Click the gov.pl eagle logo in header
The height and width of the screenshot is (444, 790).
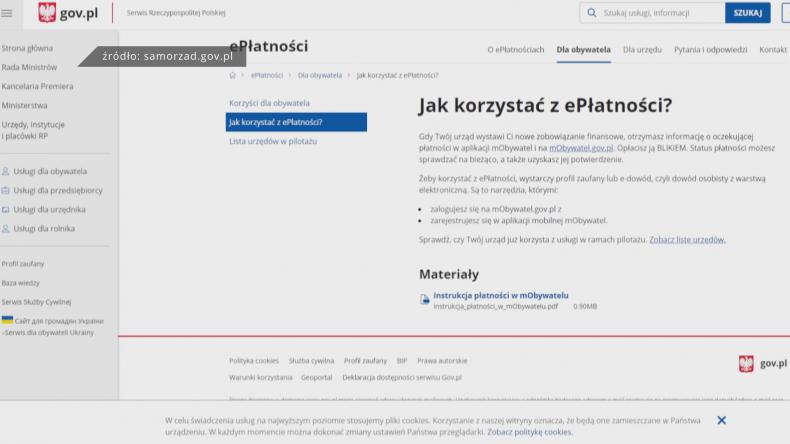click(x=47, y=13)
